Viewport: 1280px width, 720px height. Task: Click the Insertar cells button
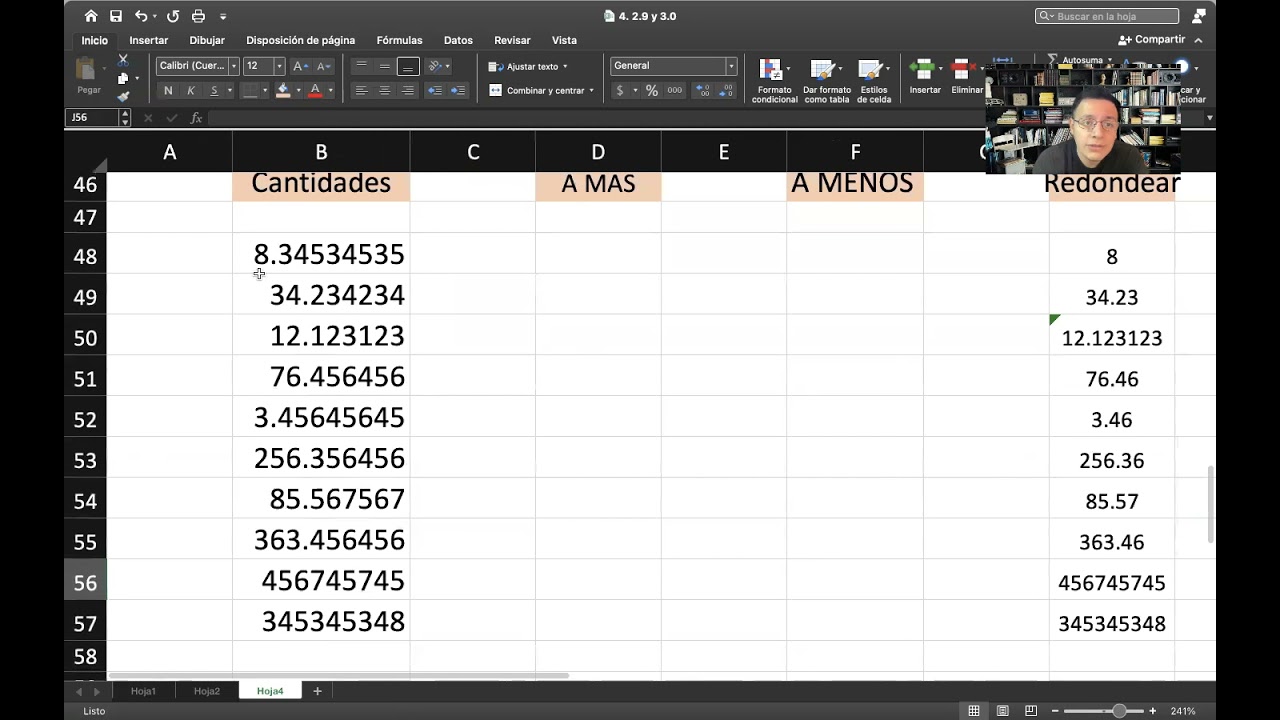point(925,77)
